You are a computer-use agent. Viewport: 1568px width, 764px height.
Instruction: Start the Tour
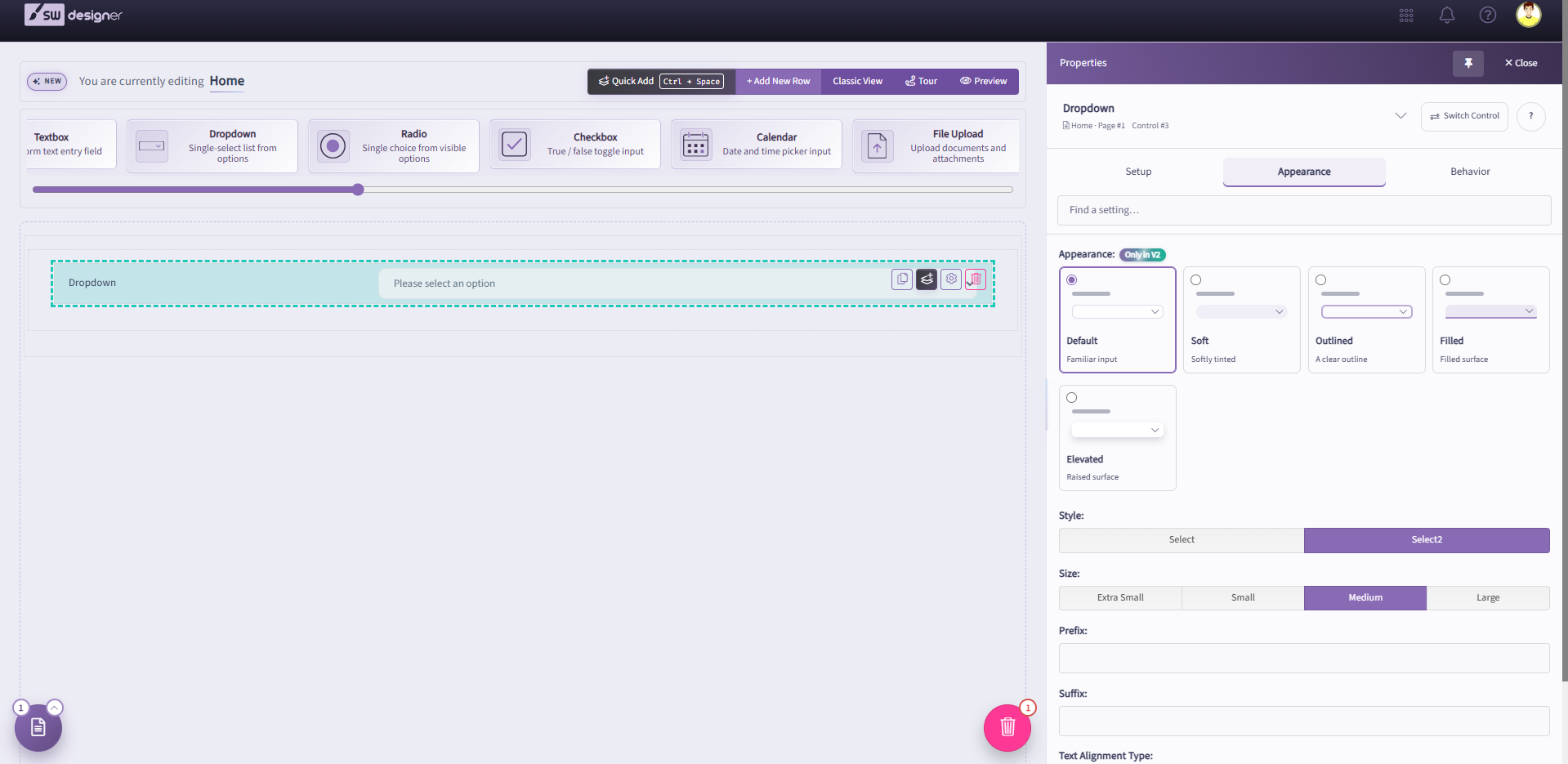coord(921,81)
